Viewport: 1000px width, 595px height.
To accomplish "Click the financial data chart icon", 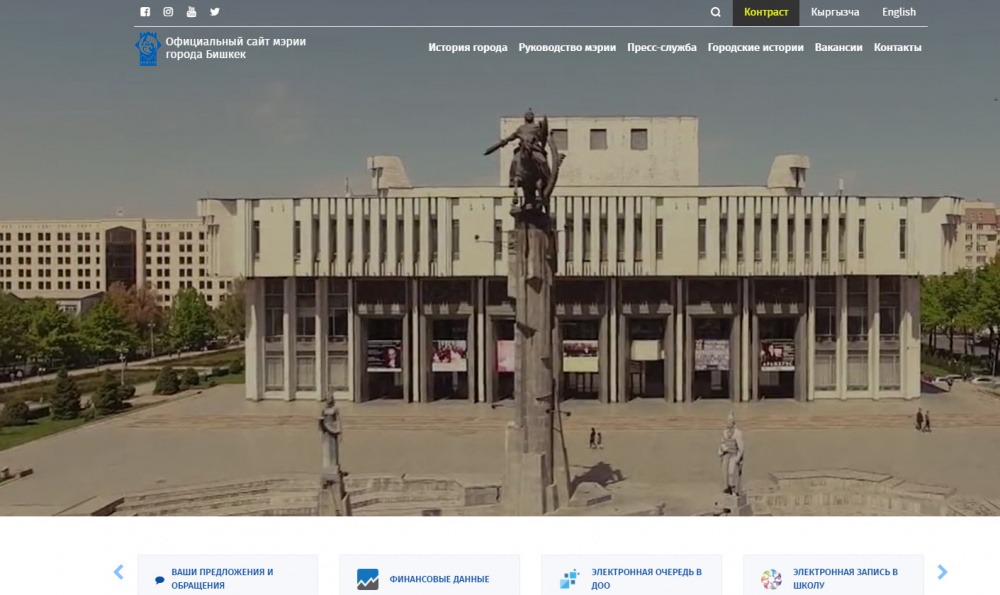I will (x=368, y=579).
